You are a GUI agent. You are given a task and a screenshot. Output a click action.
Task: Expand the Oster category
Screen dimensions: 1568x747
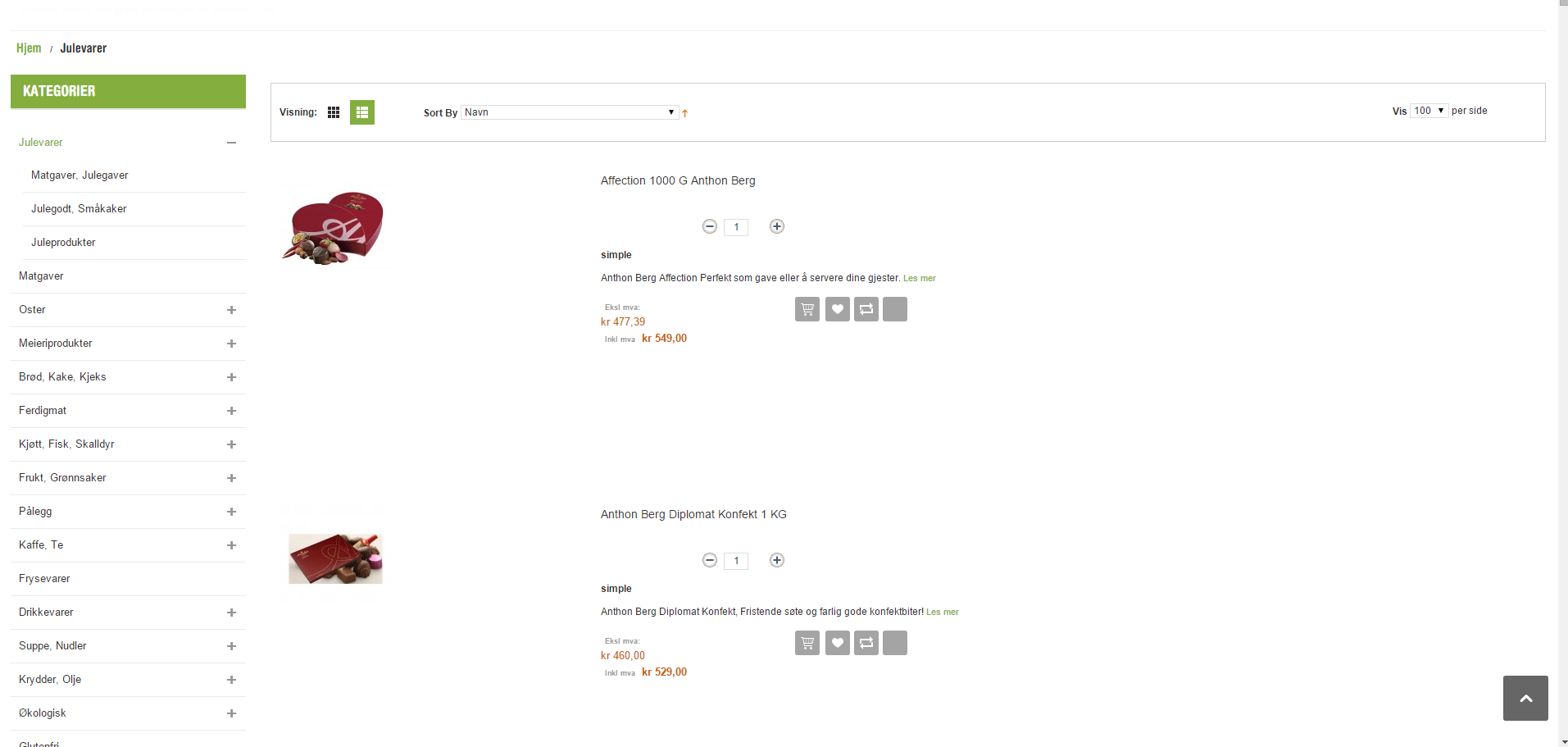coord(232,310)
